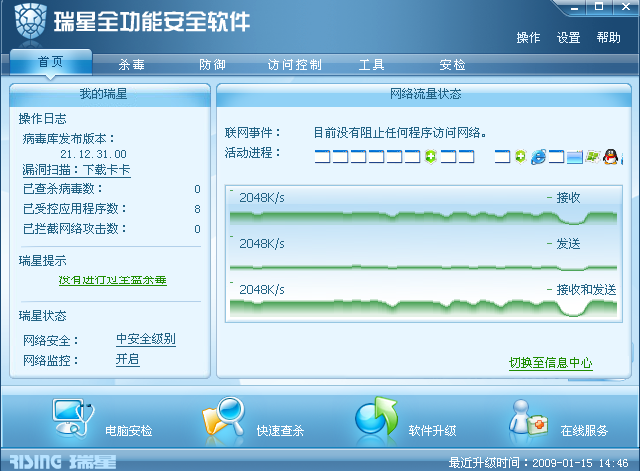Viewport: 640px width, 471px height.
Task: Launch 软件升级 software upgrade globe icon
Action: click(376, 417)
